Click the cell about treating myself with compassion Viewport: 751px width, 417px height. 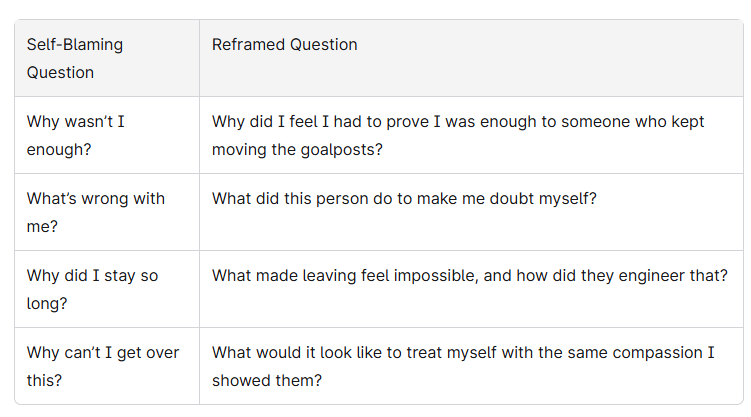[x=460, y=366]
